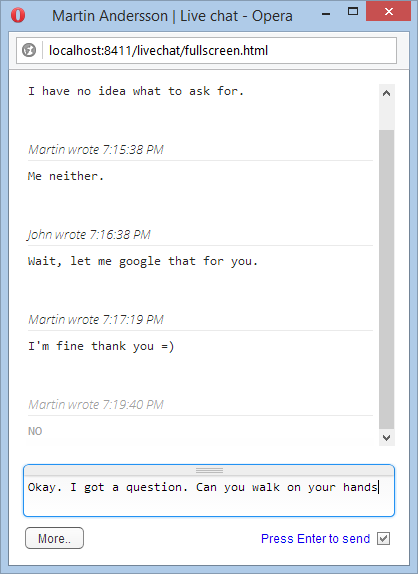Click the "Wait, let me google" message
This screenshot has width=418, height=574.
(143, 261)
